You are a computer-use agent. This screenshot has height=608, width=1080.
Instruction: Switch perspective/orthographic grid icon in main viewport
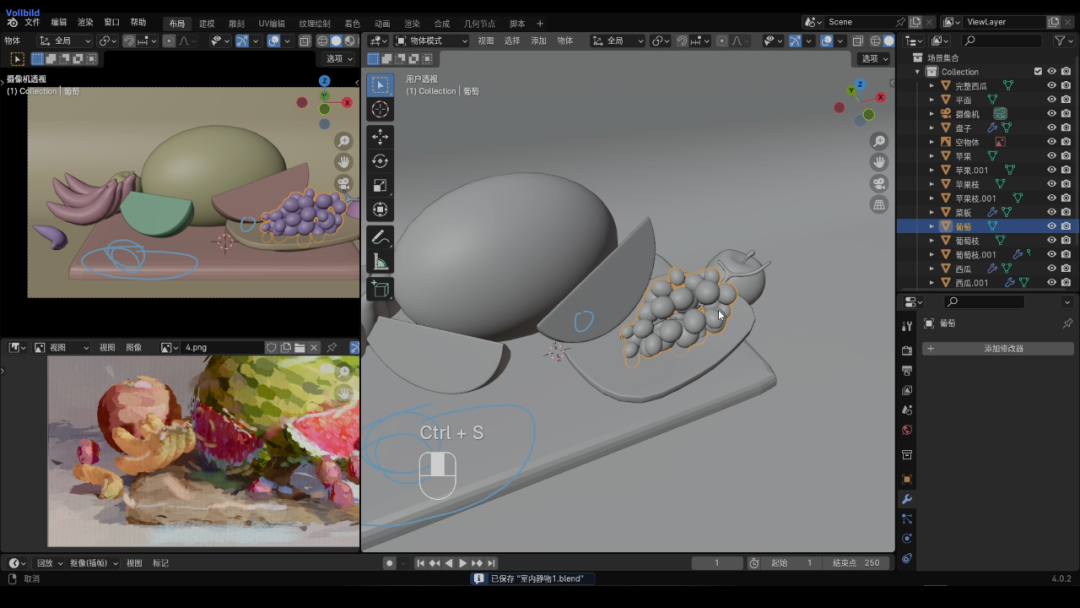click(879, 205)
